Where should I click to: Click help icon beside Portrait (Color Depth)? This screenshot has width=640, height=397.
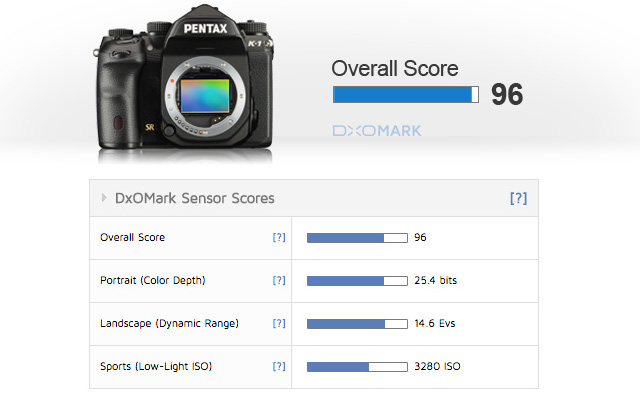click(x=279, y=280)
